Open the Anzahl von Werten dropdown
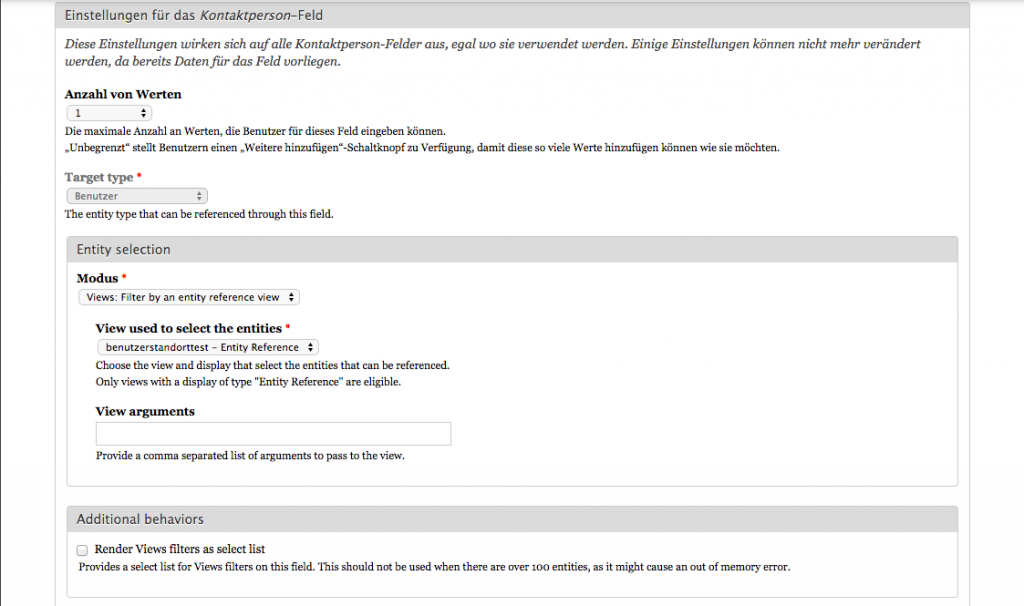The width and height of the screenshot is (1024, 606). 108,114
